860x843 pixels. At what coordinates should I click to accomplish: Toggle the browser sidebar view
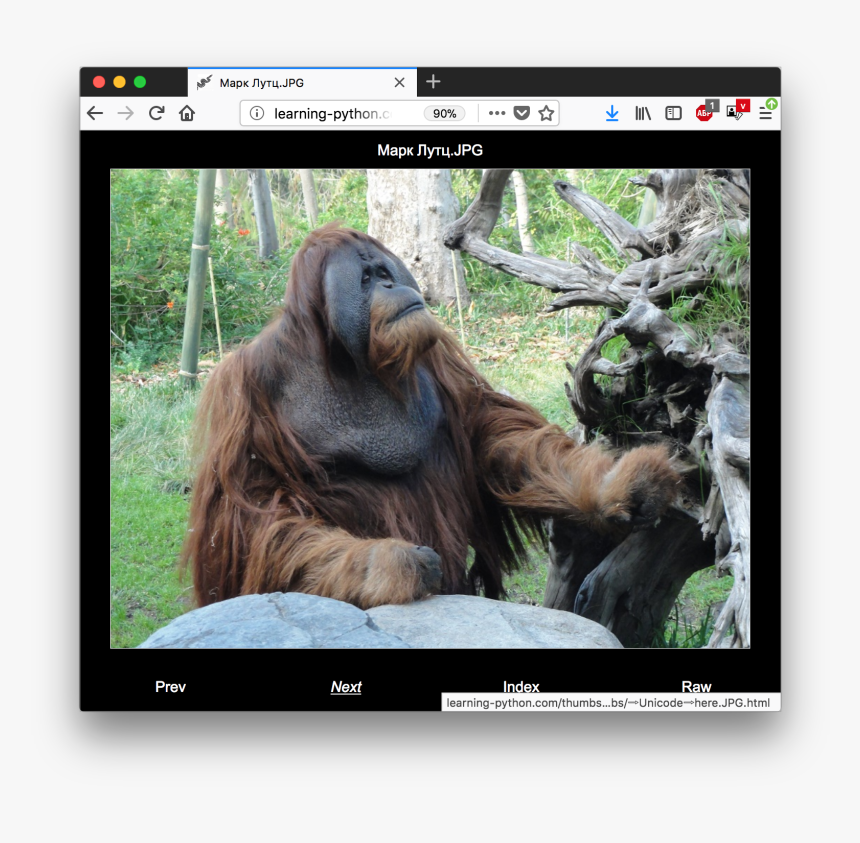point(673,113)
